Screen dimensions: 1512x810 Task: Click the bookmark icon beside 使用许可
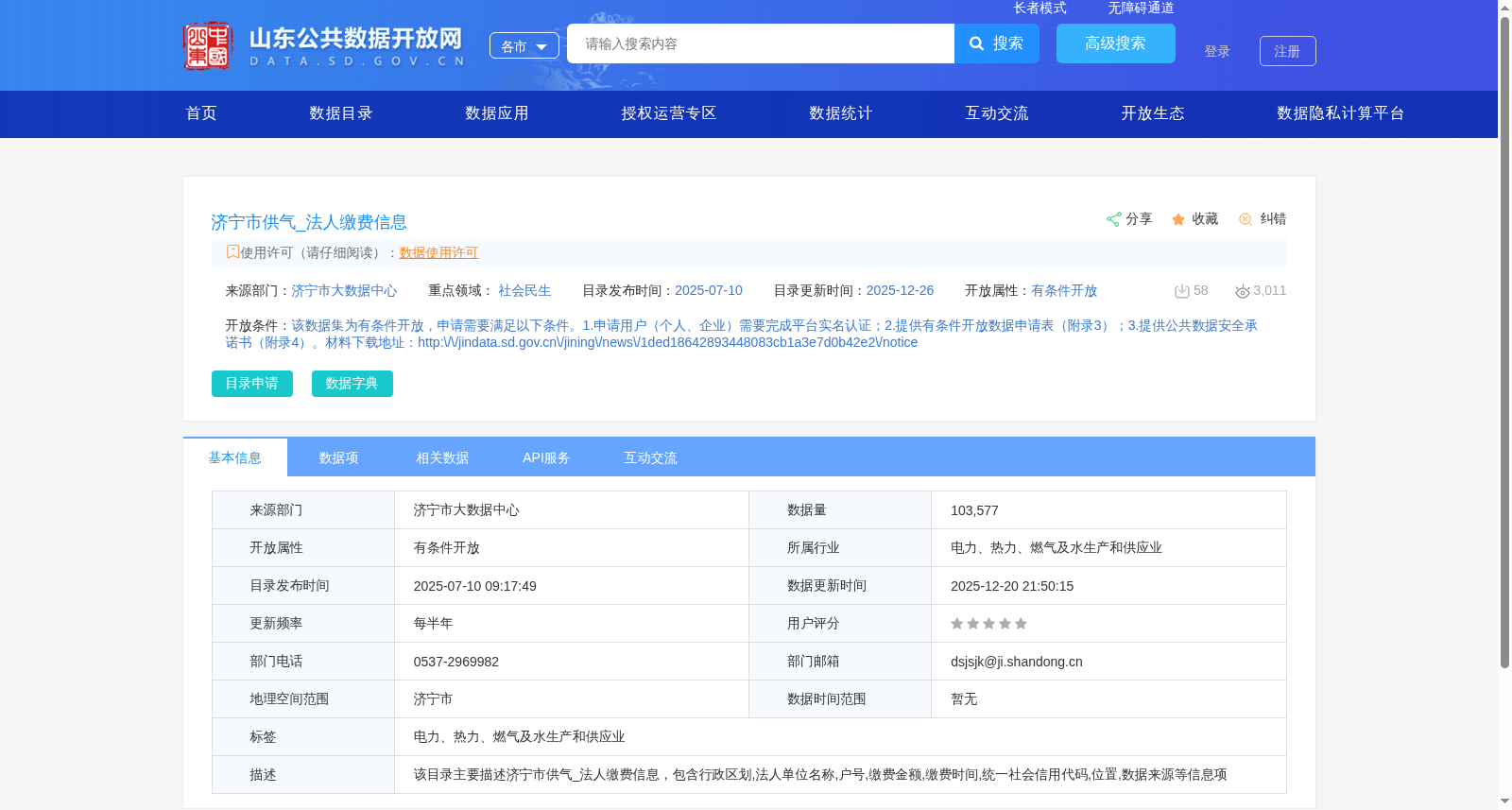point(232,251)
